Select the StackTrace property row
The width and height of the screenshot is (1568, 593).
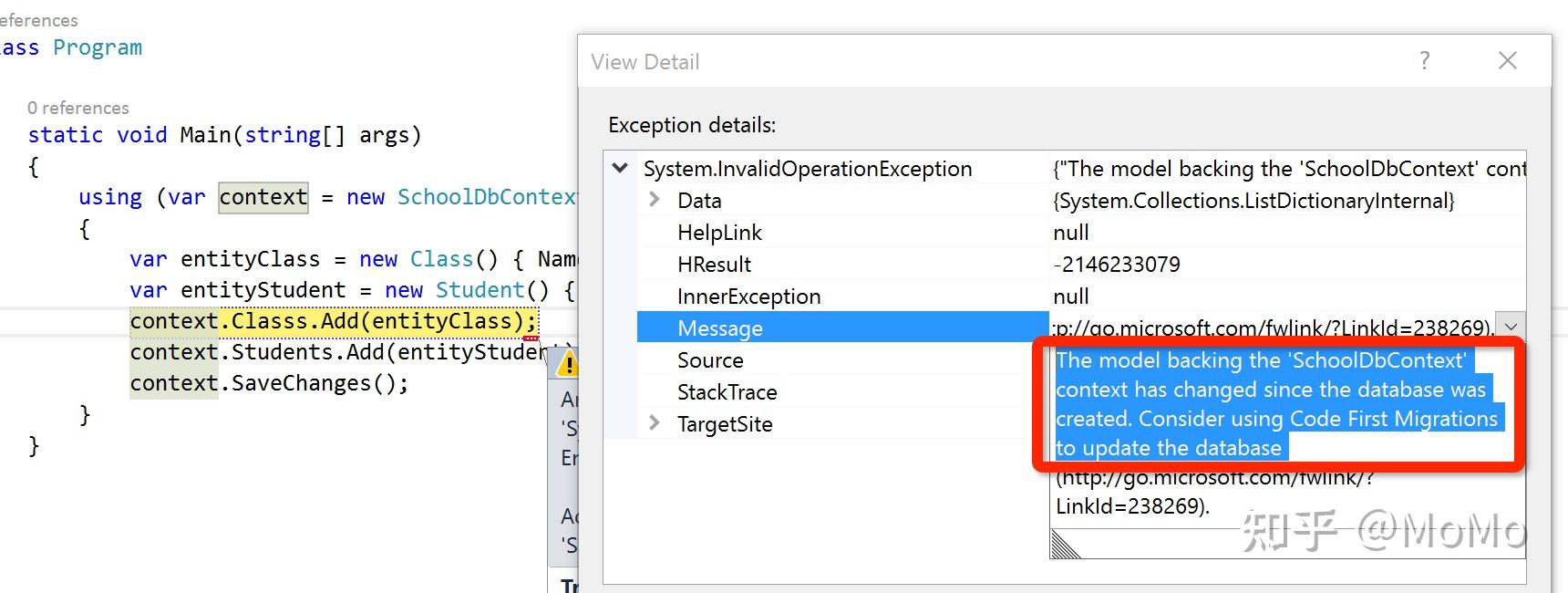pyautogui.click(x=727, y=392)
